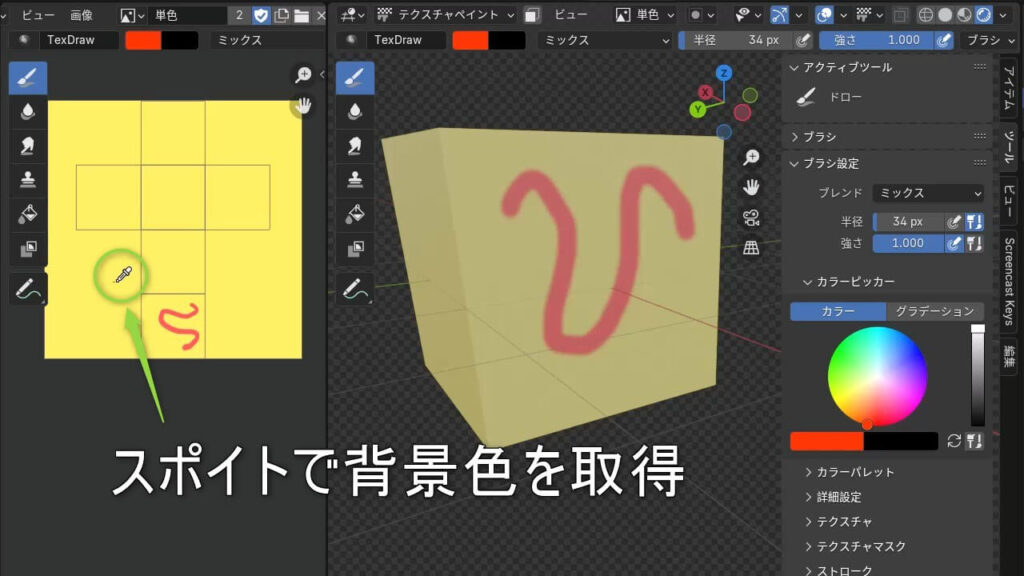Click the open image folder icon
The height and width of the screenshot is (576, 1024).
(301, 15)
